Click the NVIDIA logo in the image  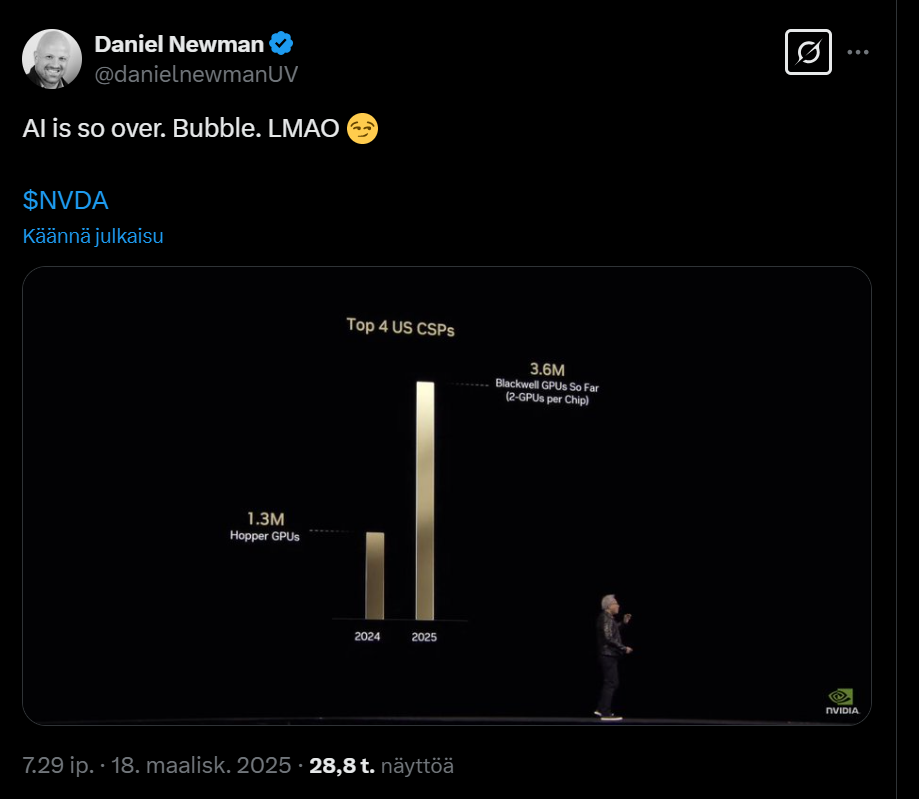(840, 700)
